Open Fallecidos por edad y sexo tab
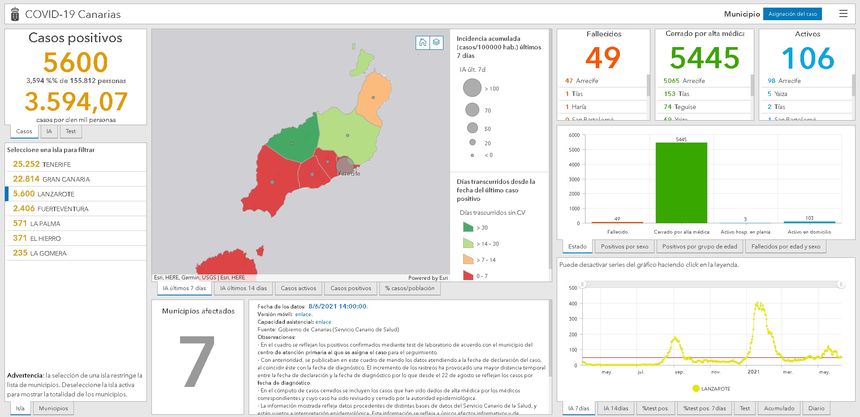The height and width of the screenshot is (417, 860). 785,245
